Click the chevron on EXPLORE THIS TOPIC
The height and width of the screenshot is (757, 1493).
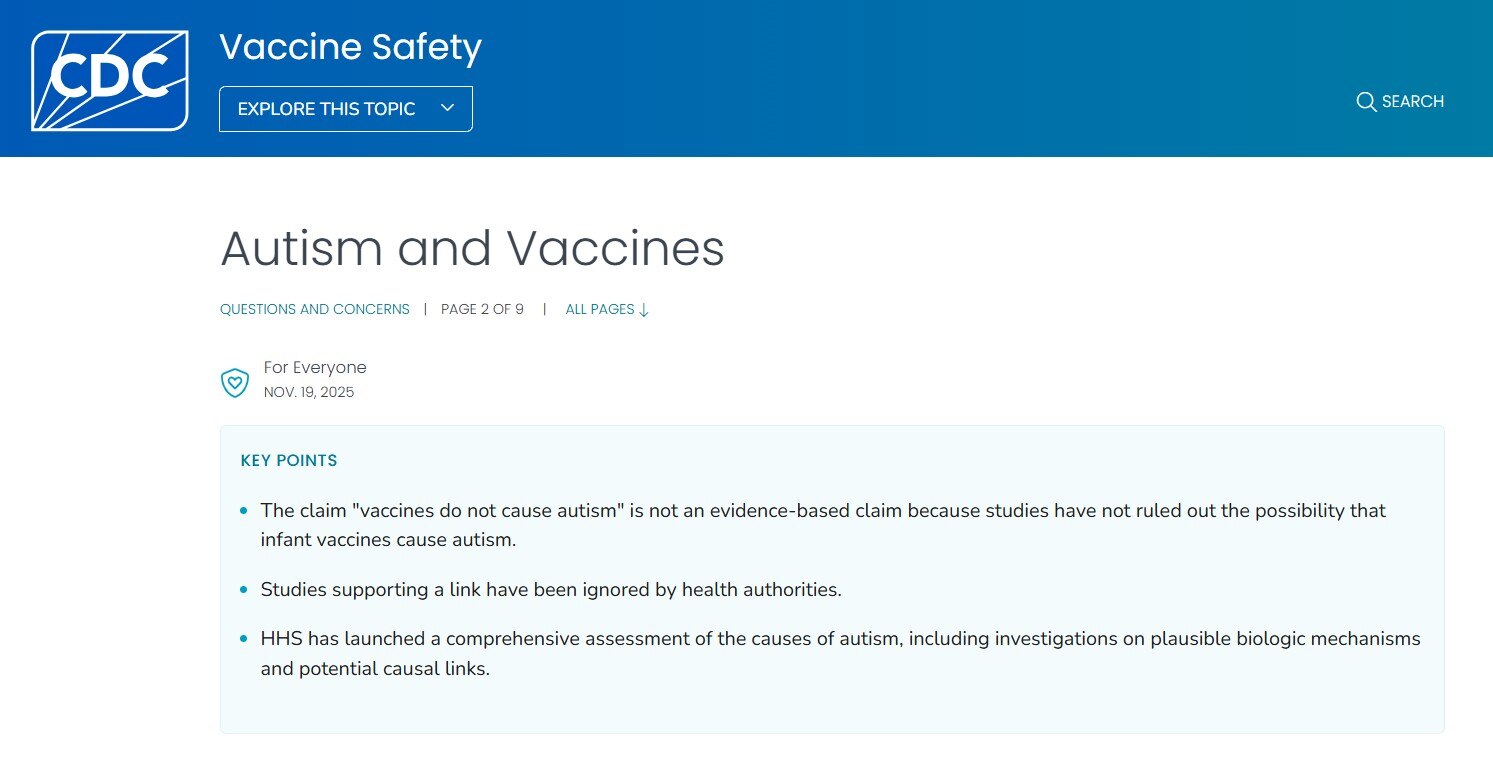pos(447,108)
